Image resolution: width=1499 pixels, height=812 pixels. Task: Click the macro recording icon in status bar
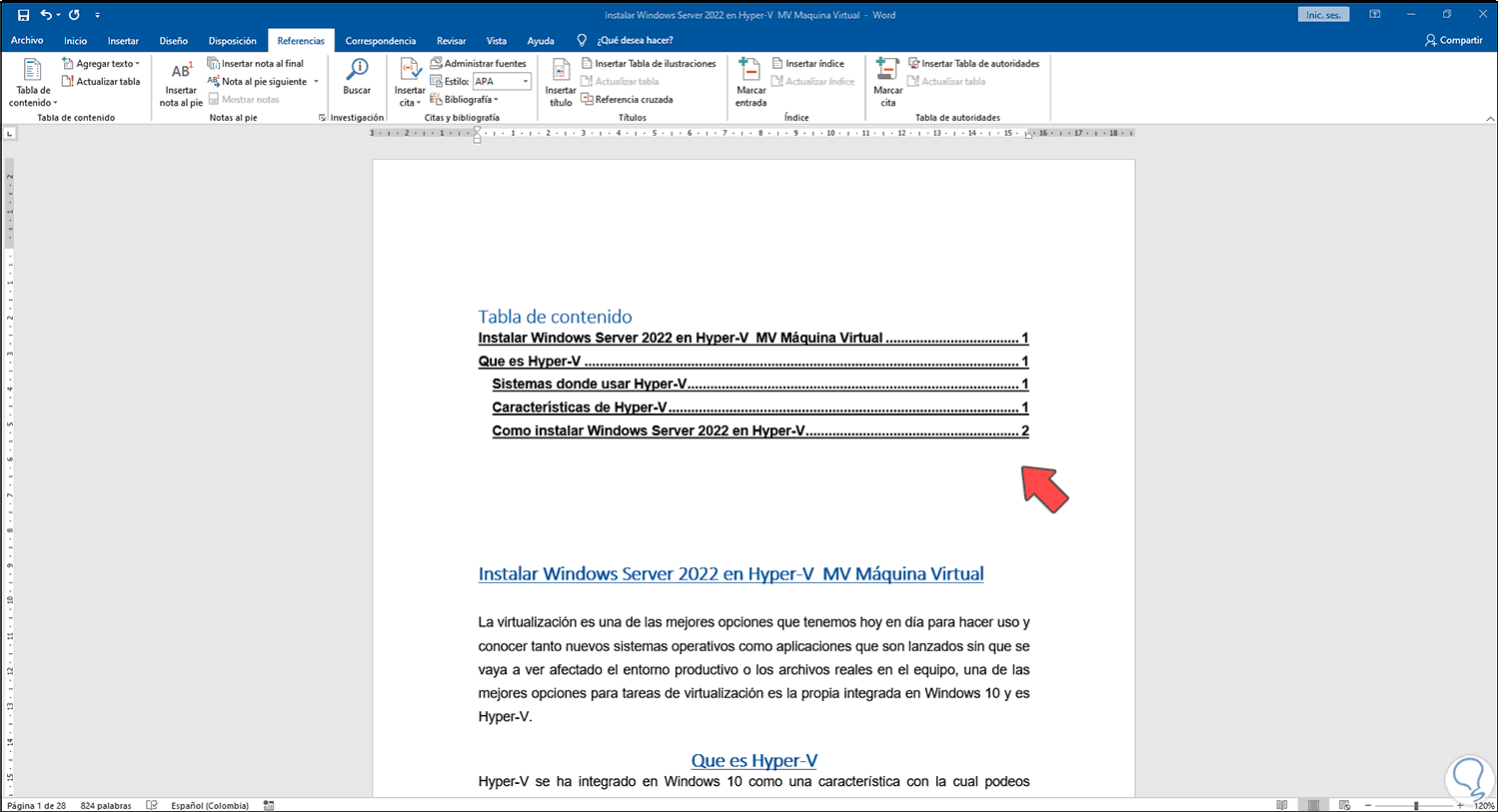tap(269, 805)
